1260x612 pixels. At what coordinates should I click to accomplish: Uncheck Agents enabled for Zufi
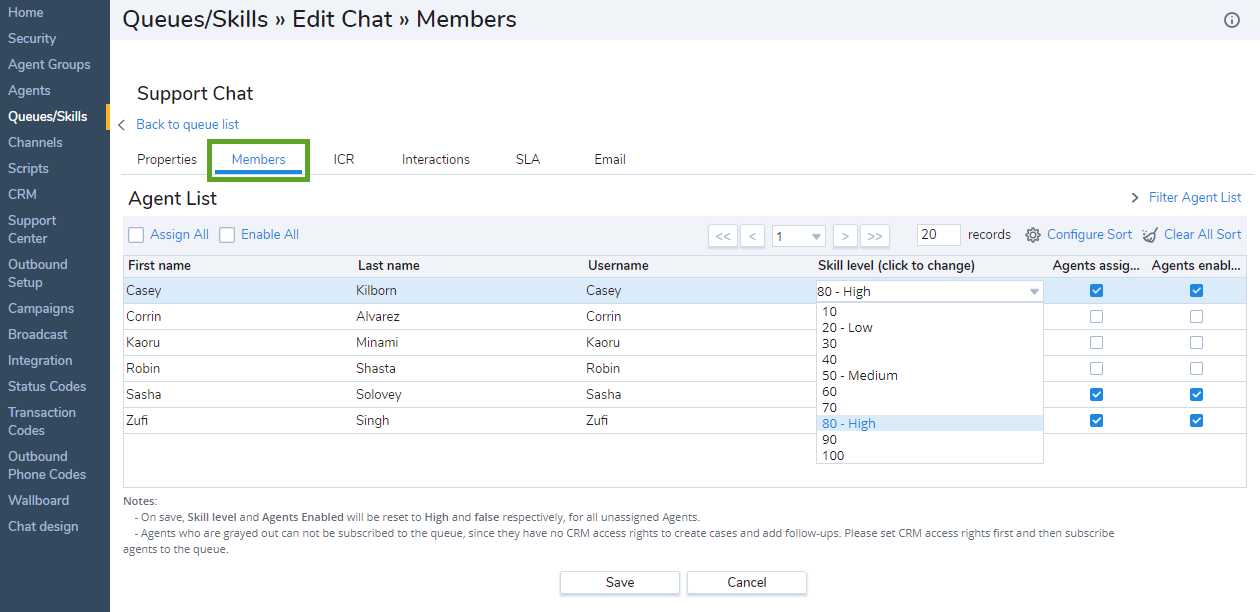(x=1196, y=421)
